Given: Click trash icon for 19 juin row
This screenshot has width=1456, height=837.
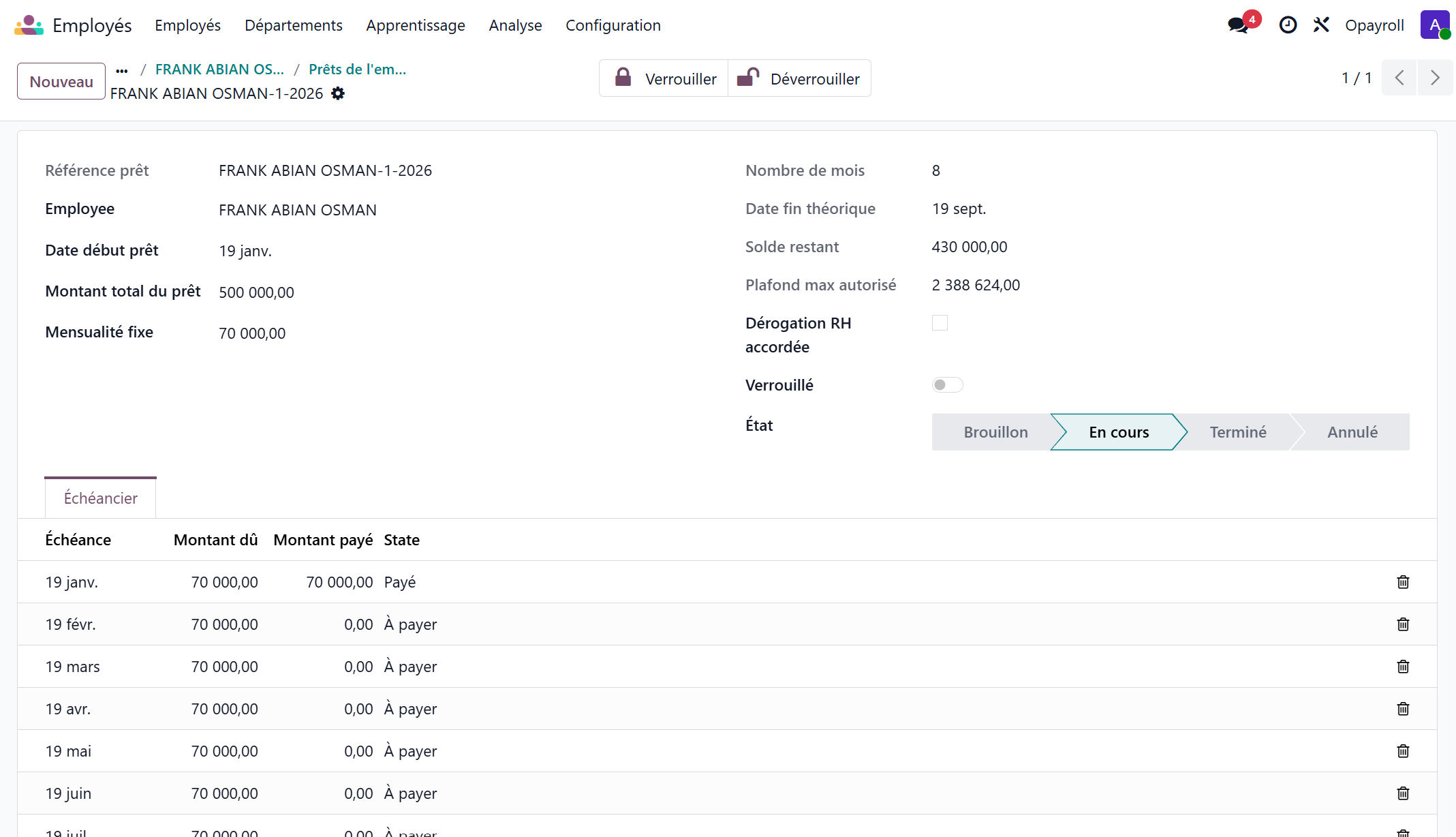Looking at the screenshot, I should pyautogui.click(x=1403, y=793).
